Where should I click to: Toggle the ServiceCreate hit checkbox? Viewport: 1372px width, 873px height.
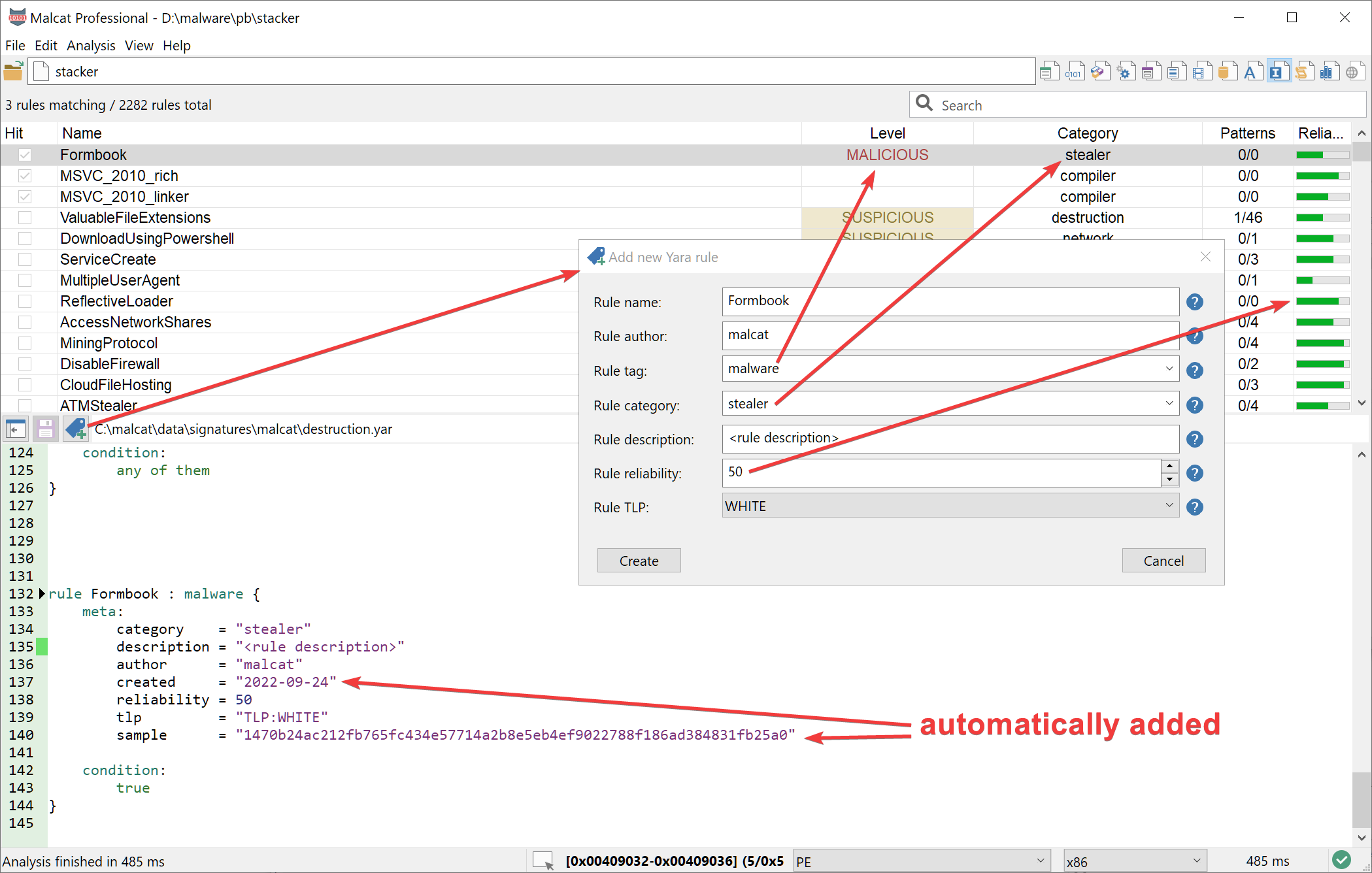coord(25,259)
